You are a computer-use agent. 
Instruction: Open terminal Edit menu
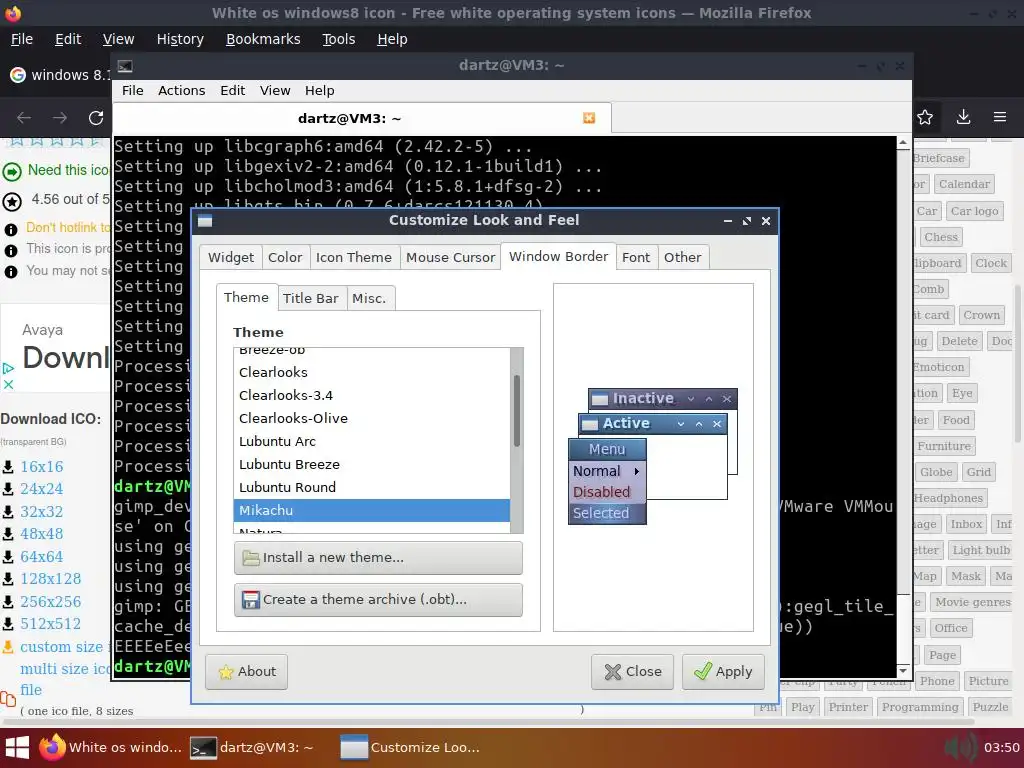tap(232, 91)
